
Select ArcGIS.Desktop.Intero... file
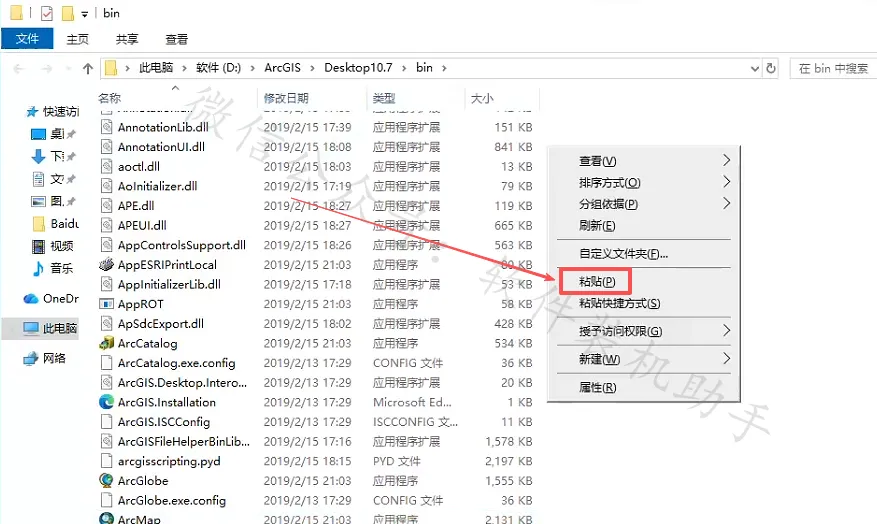pos(182,382)
